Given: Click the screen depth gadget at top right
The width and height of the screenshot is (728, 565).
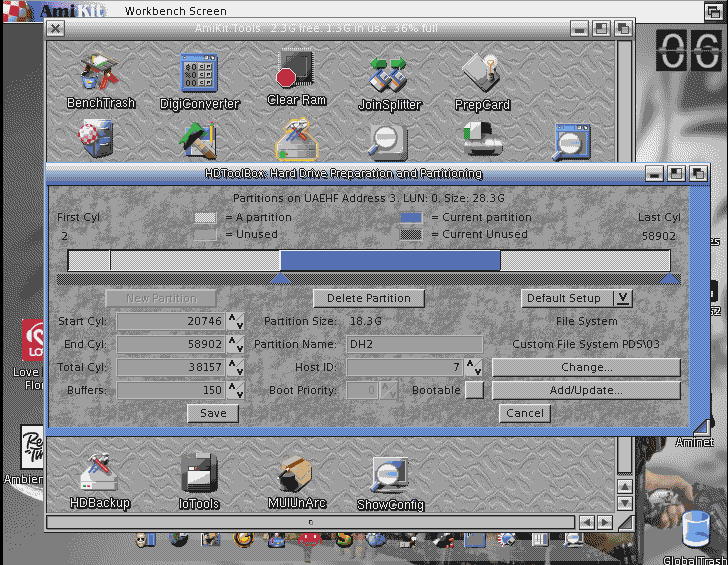Looking at the screenshot, I should click(x=714, y=11).
